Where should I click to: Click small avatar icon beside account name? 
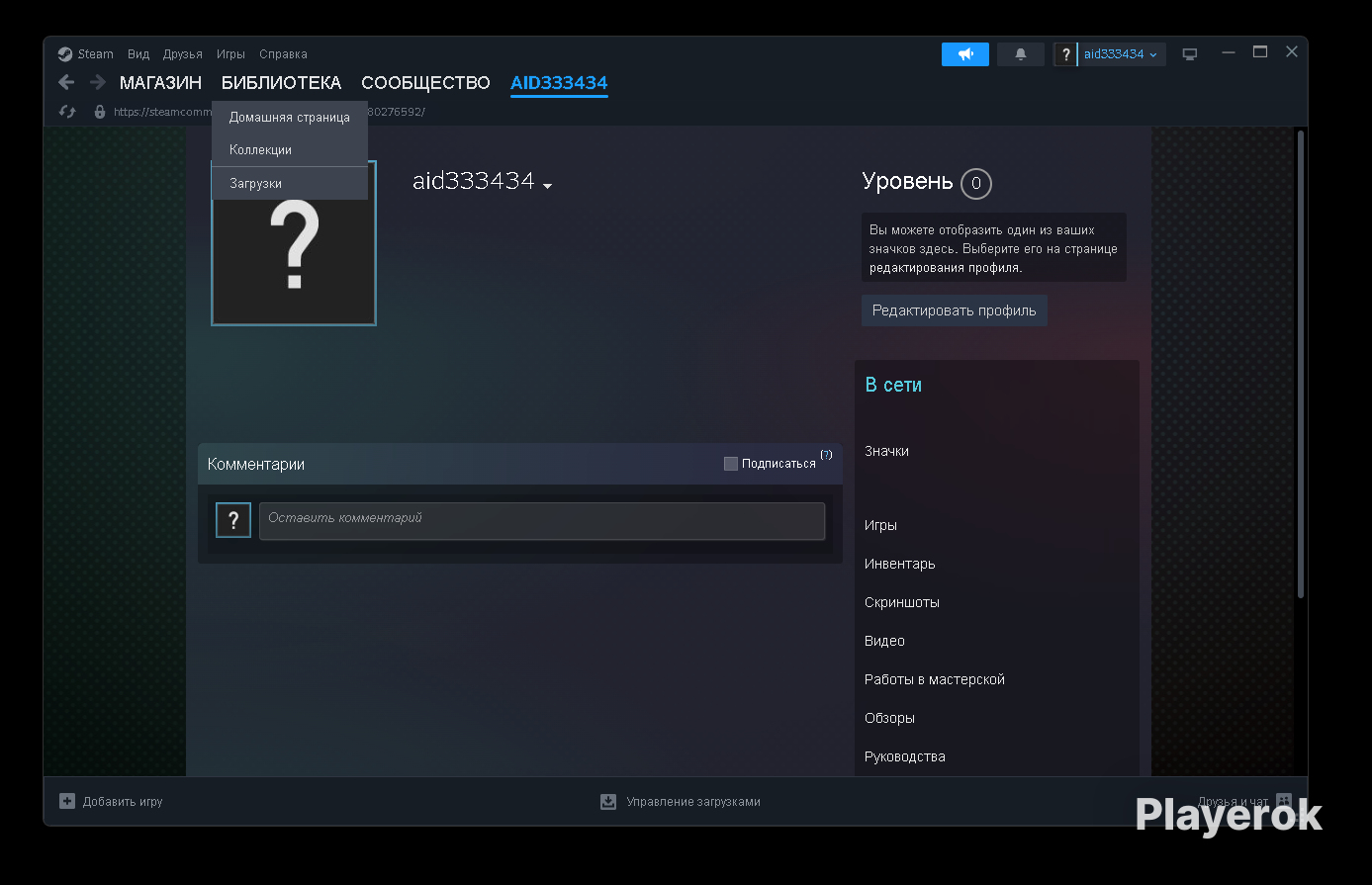coord(1065,54)
